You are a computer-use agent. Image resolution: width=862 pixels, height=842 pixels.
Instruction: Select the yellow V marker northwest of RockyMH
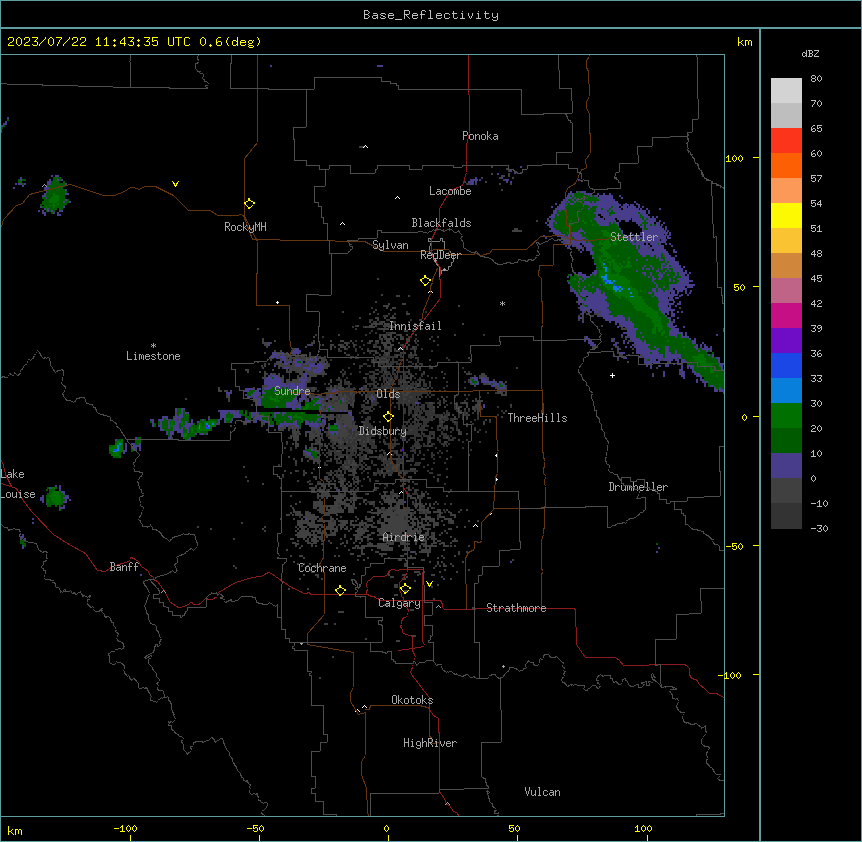pyautogui.click(x=175, y=184)
